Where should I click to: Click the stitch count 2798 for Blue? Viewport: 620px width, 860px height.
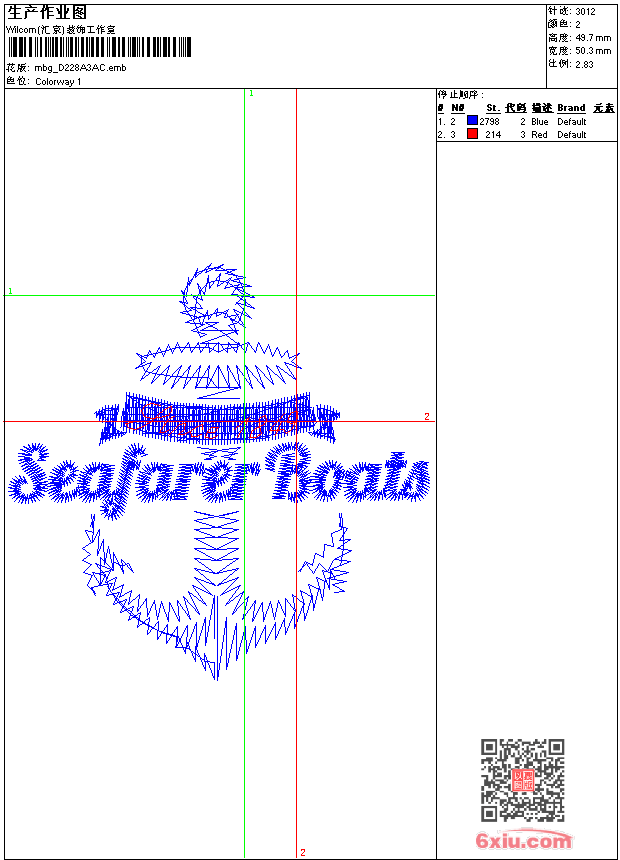[489, 122]
